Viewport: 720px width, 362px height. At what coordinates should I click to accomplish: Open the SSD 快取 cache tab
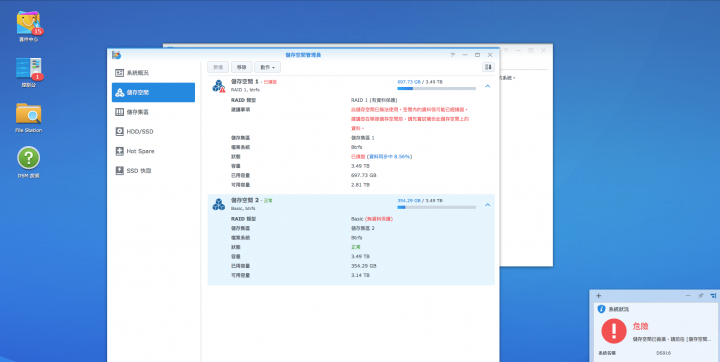click(x=153, y=170)
